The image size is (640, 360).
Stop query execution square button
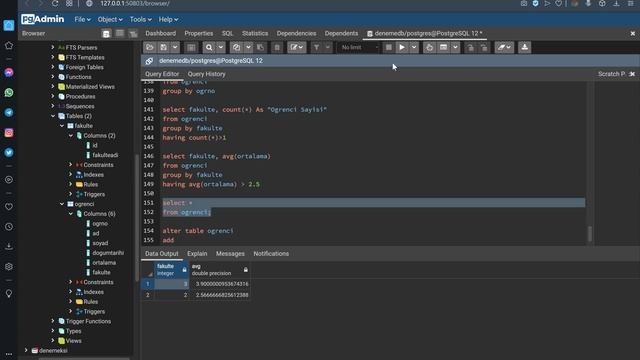tap(389, 48)
